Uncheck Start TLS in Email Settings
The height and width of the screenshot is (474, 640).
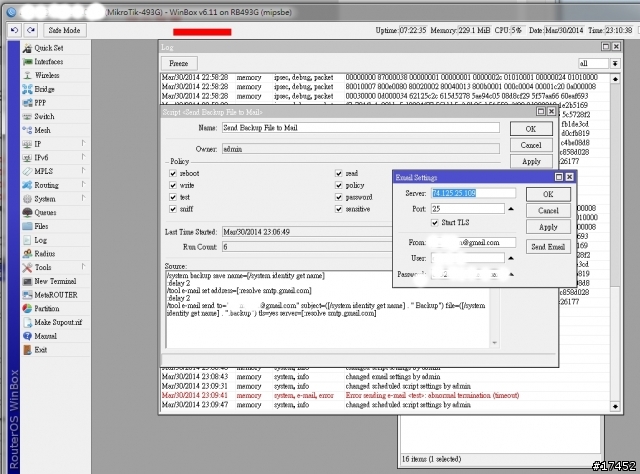[x=435, y=223]
